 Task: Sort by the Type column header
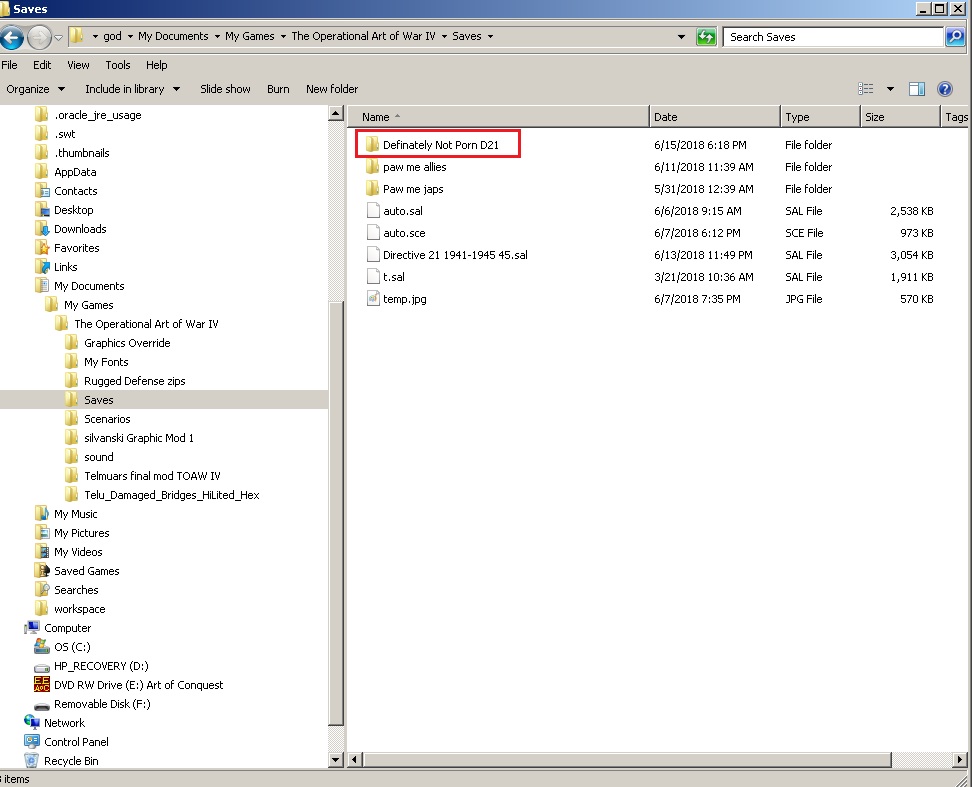click(821, 117)
